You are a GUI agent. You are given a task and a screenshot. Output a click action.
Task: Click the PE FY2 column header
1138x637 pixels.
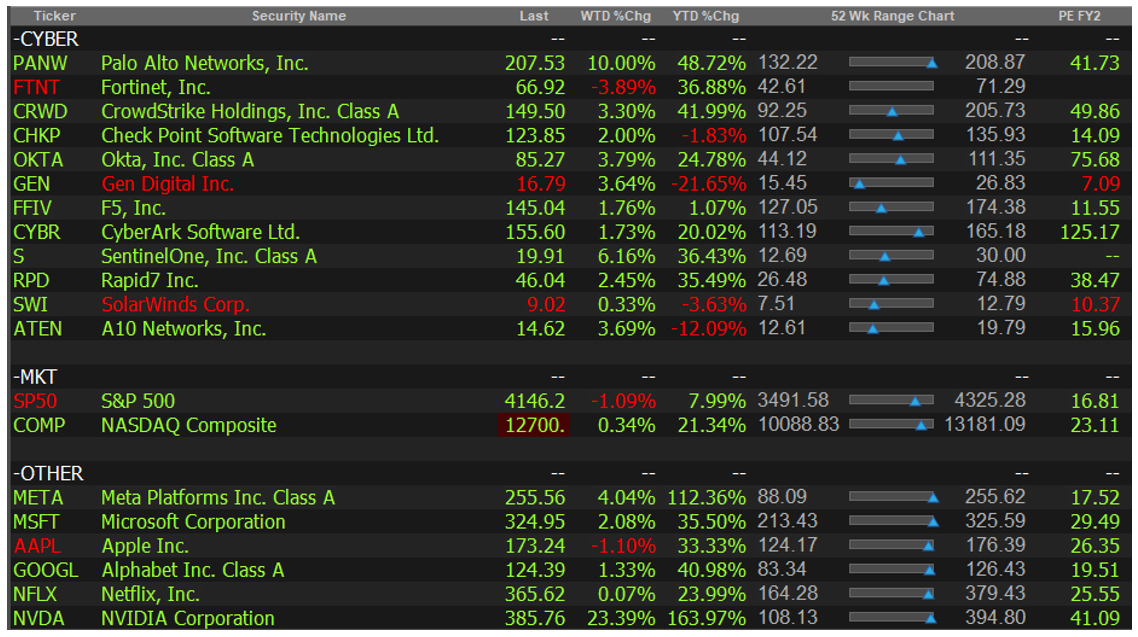pyautogui.click(x=1079, y=16)
